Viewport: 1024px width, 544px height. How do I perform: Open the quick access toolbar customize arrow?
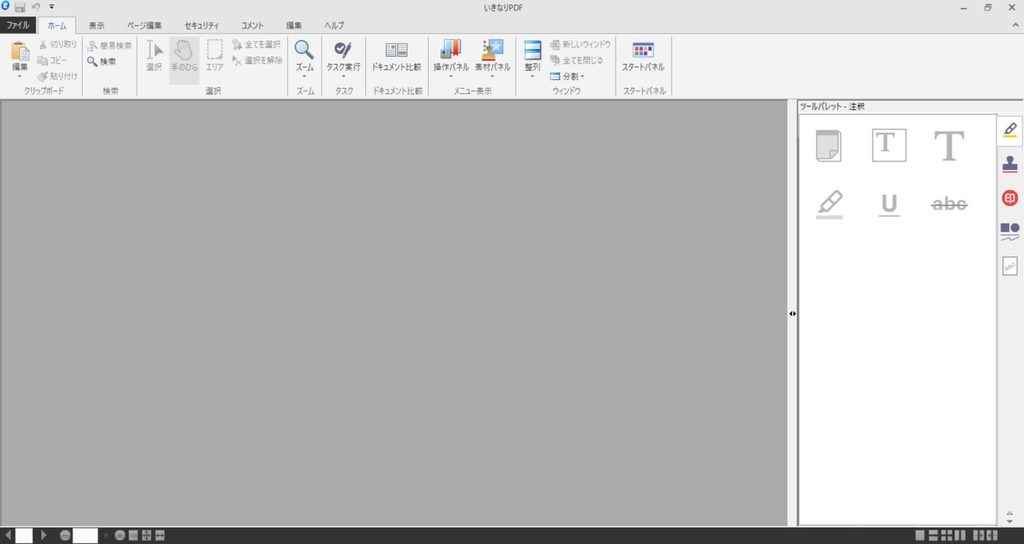pos(52,7)
